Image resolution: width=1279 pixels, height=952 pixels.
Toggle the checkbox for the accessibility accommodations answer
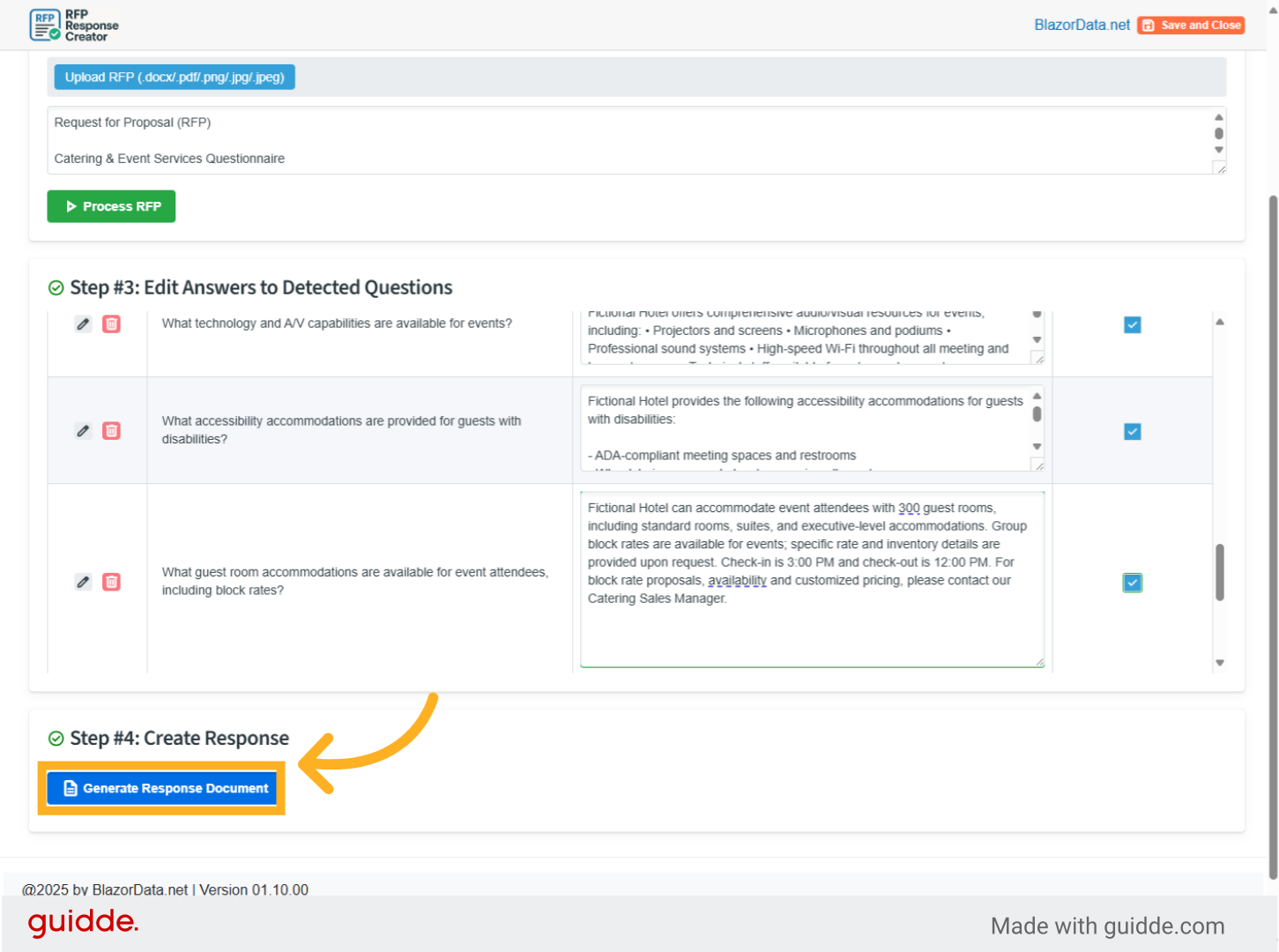1133,431
